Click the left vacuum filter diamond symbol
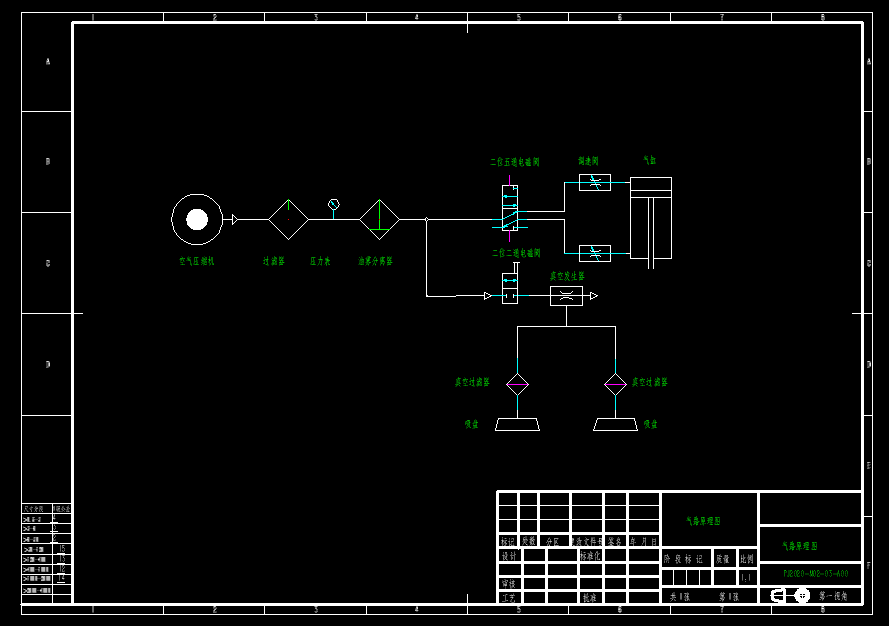889x626 pixels. (517, 384)
